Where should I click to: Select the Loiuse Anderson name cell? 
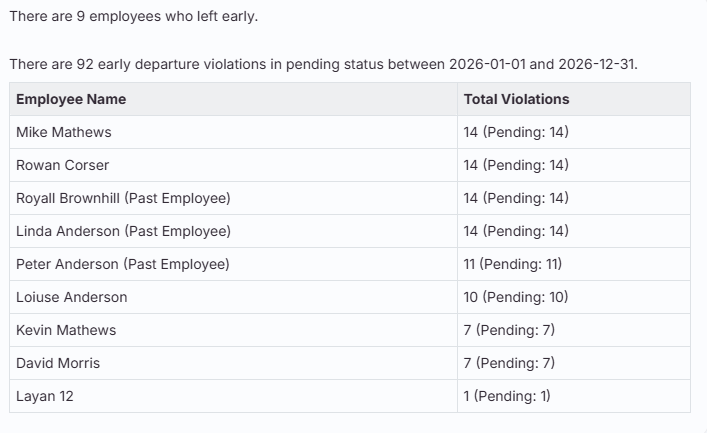233,297
